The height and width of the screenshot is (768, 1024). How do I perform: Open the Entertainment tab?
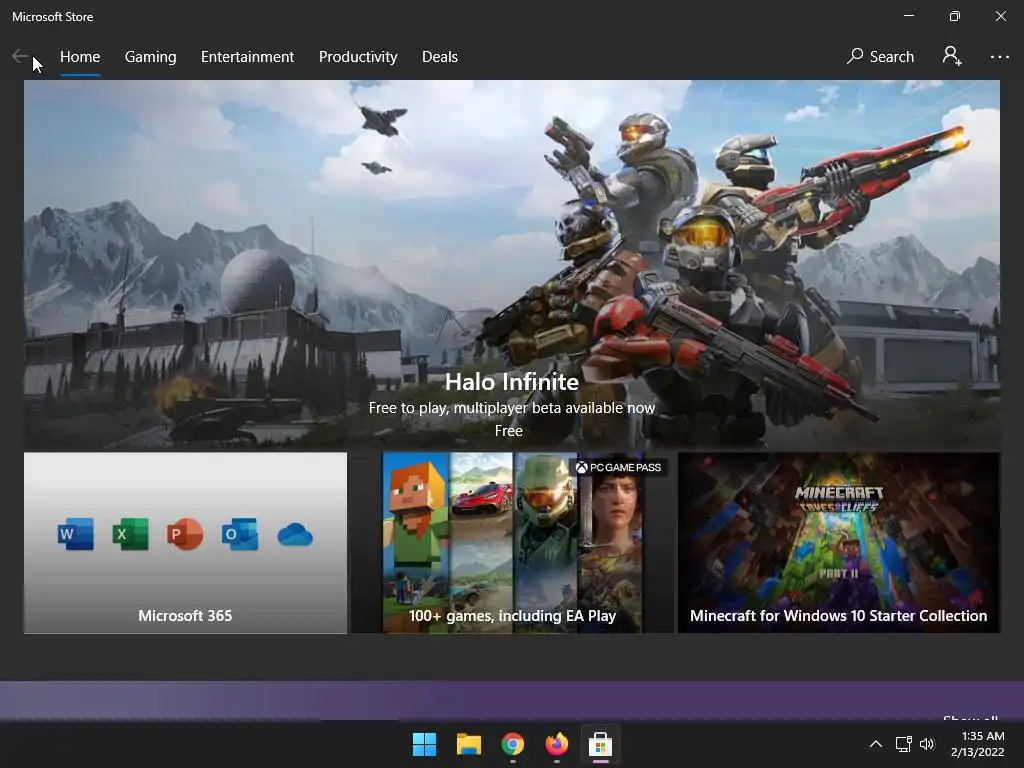(248, 57)
